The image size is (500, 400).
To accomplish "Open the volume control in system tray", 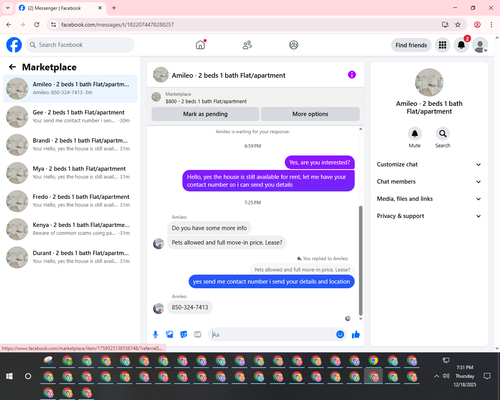I will [446, 376].
